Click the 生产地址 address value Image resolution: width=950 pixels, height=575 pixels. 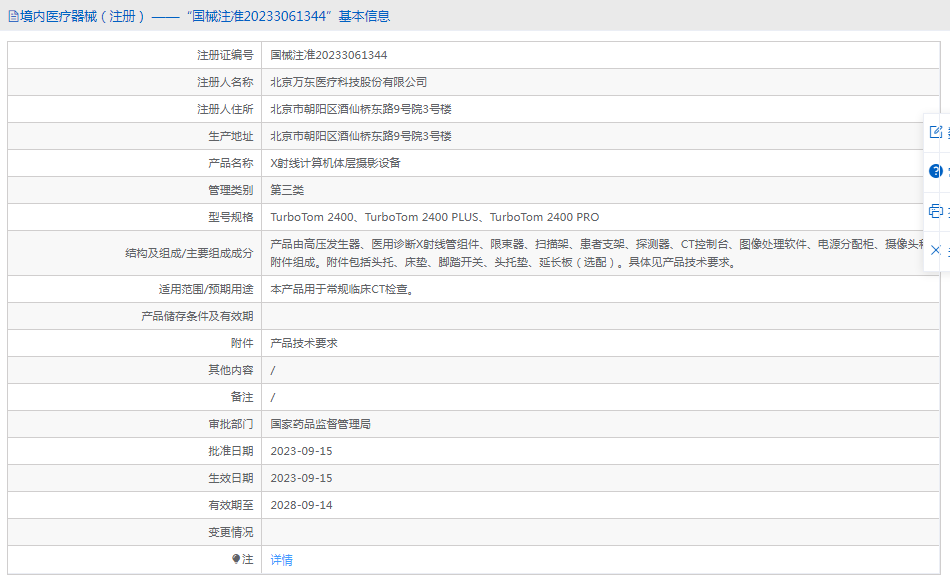(x=360, y=136)
